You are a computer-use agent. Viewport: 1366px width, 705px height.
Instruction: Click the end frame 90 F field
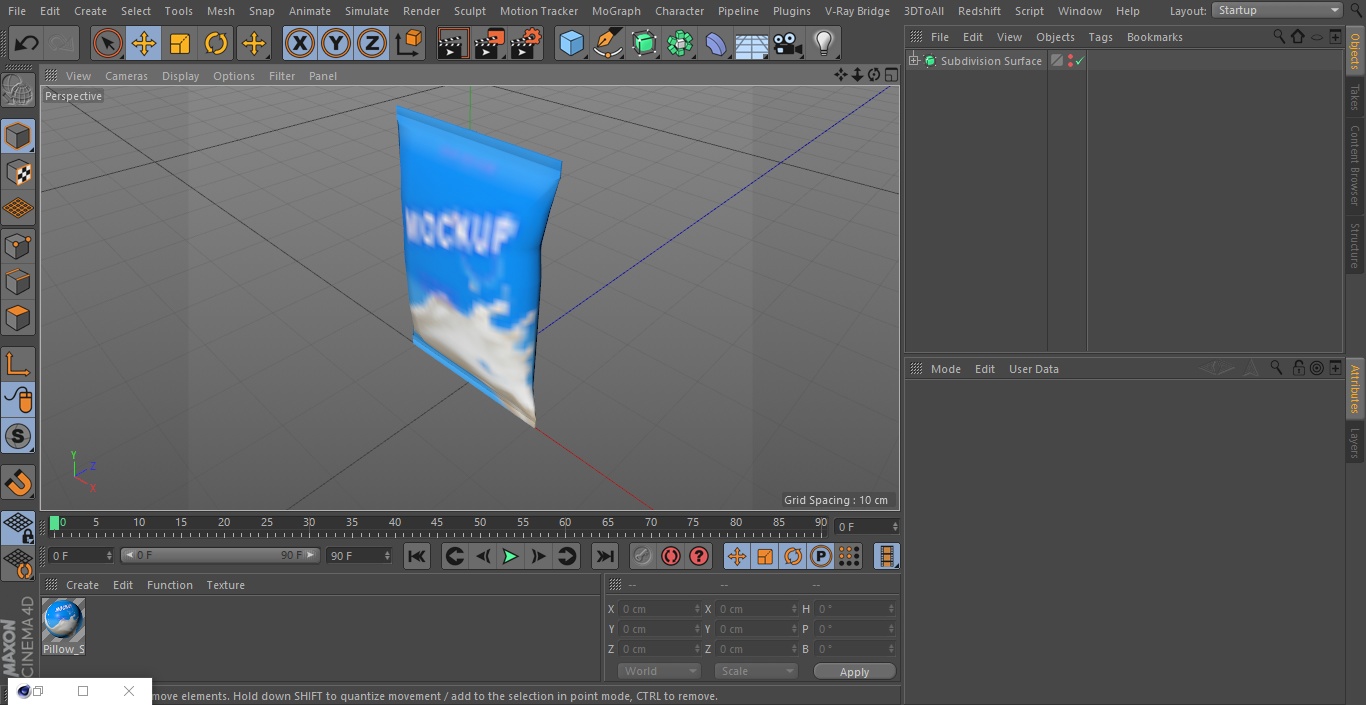(x=358, y=555)
